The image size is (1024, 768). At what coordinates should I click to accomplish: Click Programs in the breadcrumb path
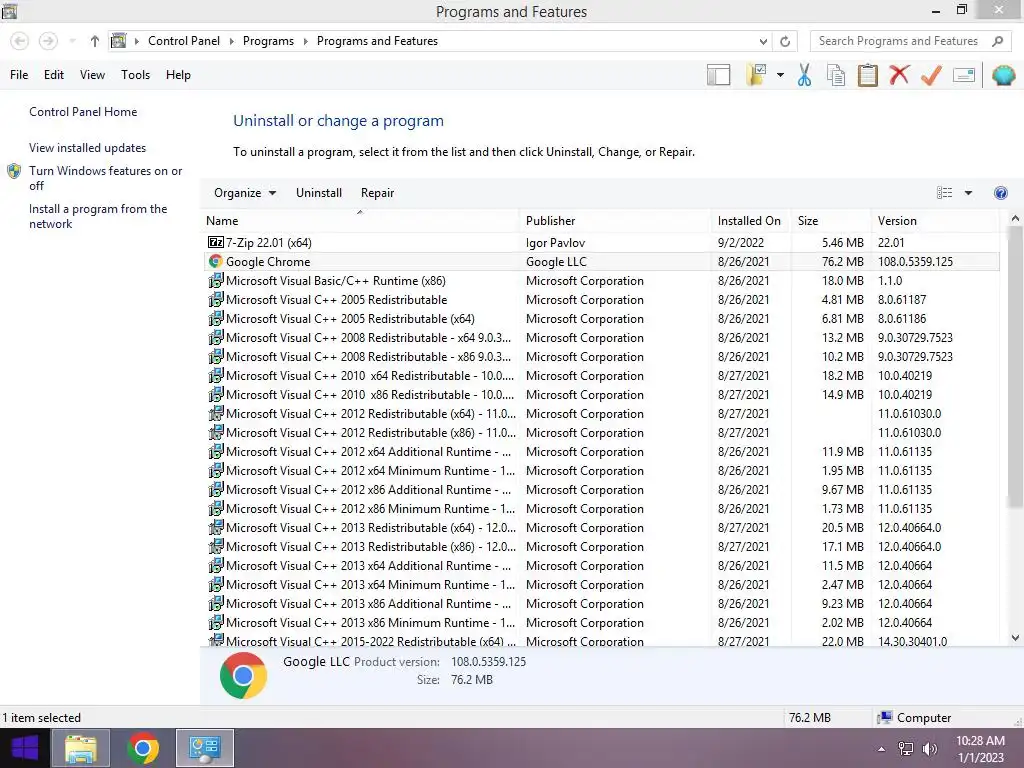pos(268,41)
